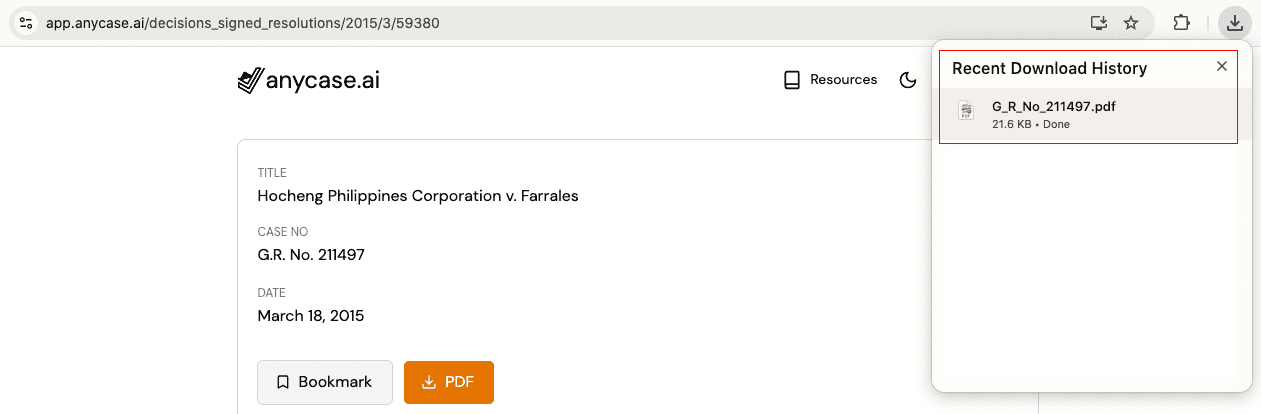The width and height of the screenshot is (1261, 414).
Task: Click the book icon beside Resources
Action: tap(792, 80)
